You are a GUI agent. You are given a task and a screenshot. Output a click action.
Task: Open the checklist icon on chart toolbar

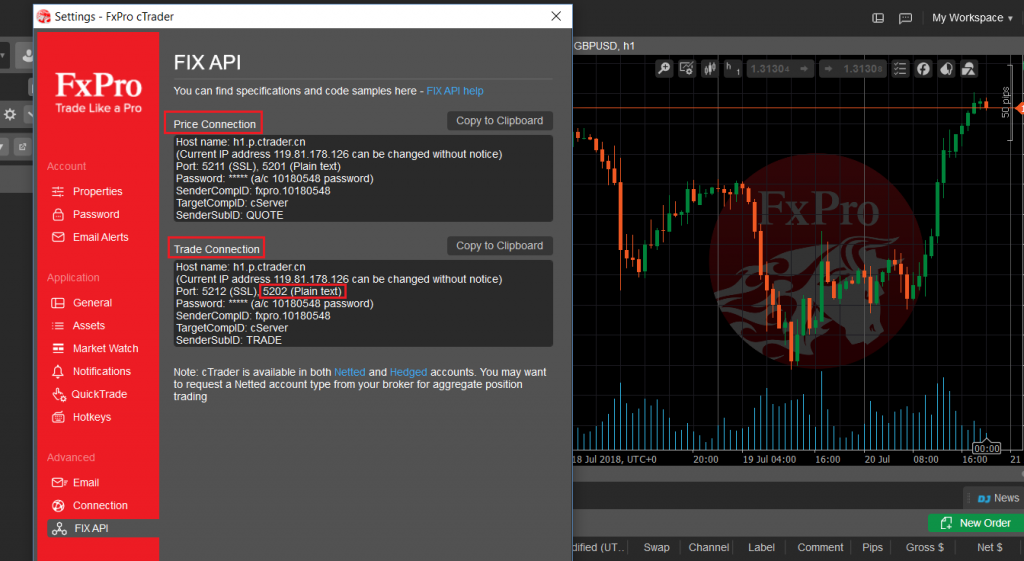pos(900,69)
